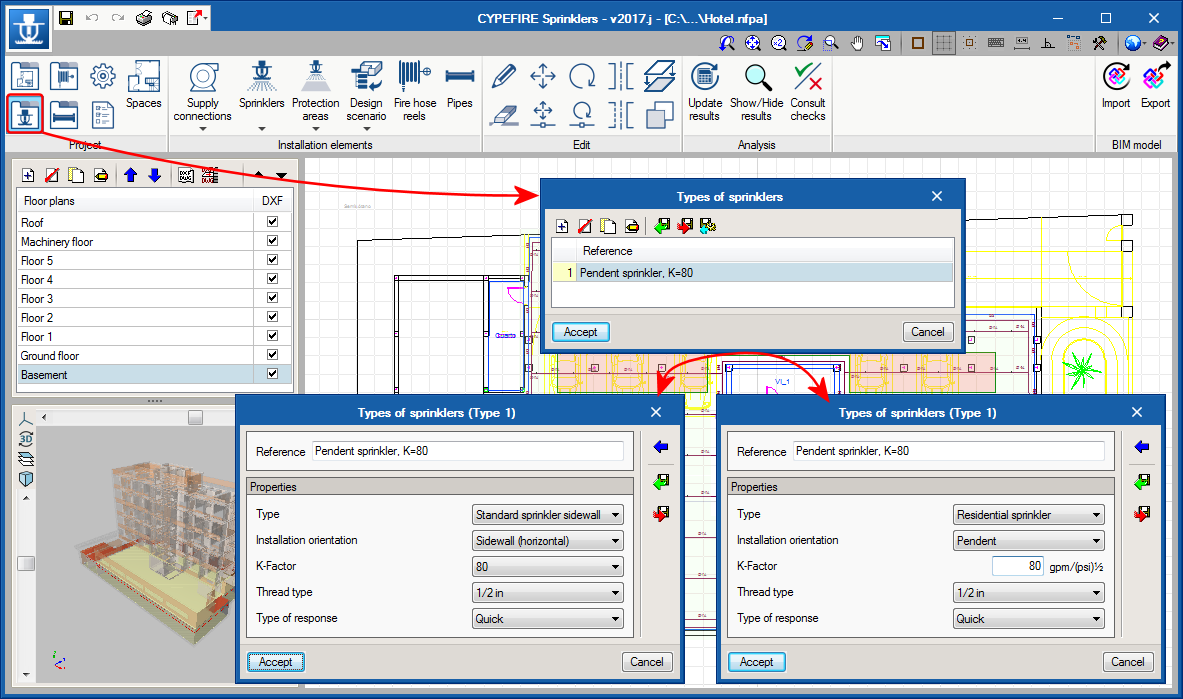1183x699 pixels.
Task: Open the Fire hose reels tool
Action: pyautogui.click(x=414, y=90)
